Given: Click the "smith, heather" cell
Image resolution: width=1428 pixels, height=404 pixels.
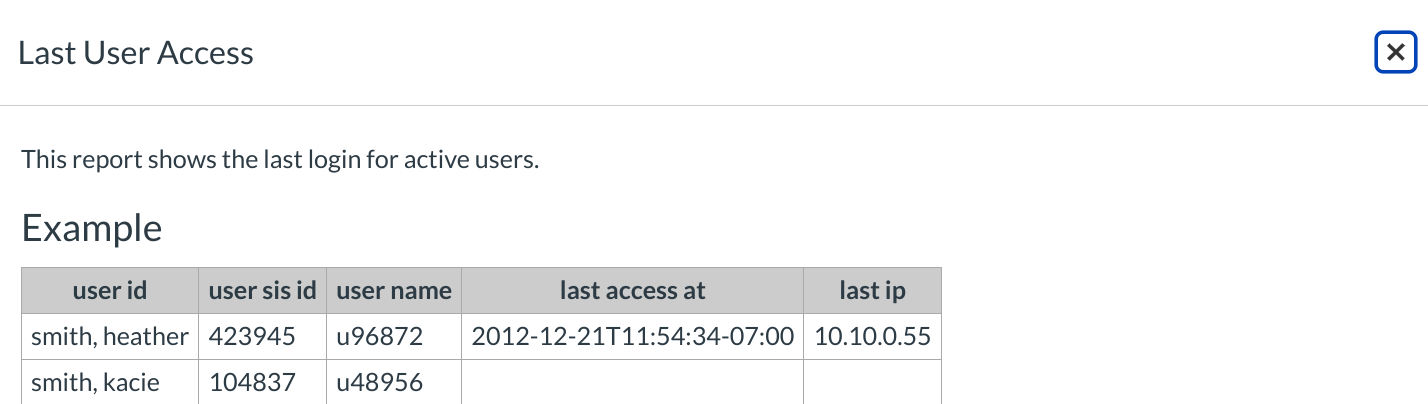Looking at the screenshot, I should [x=110, y=337].
